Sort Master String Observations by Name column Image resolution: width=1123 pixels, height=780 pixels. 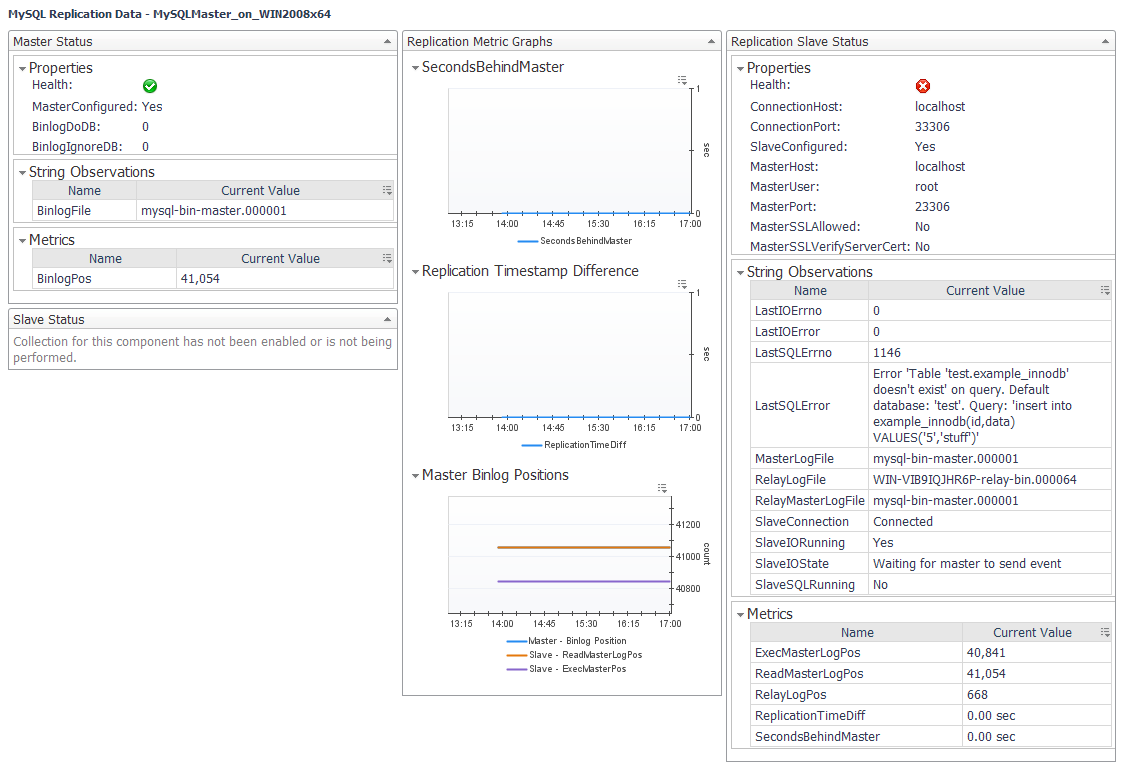(x=85, y=191)
